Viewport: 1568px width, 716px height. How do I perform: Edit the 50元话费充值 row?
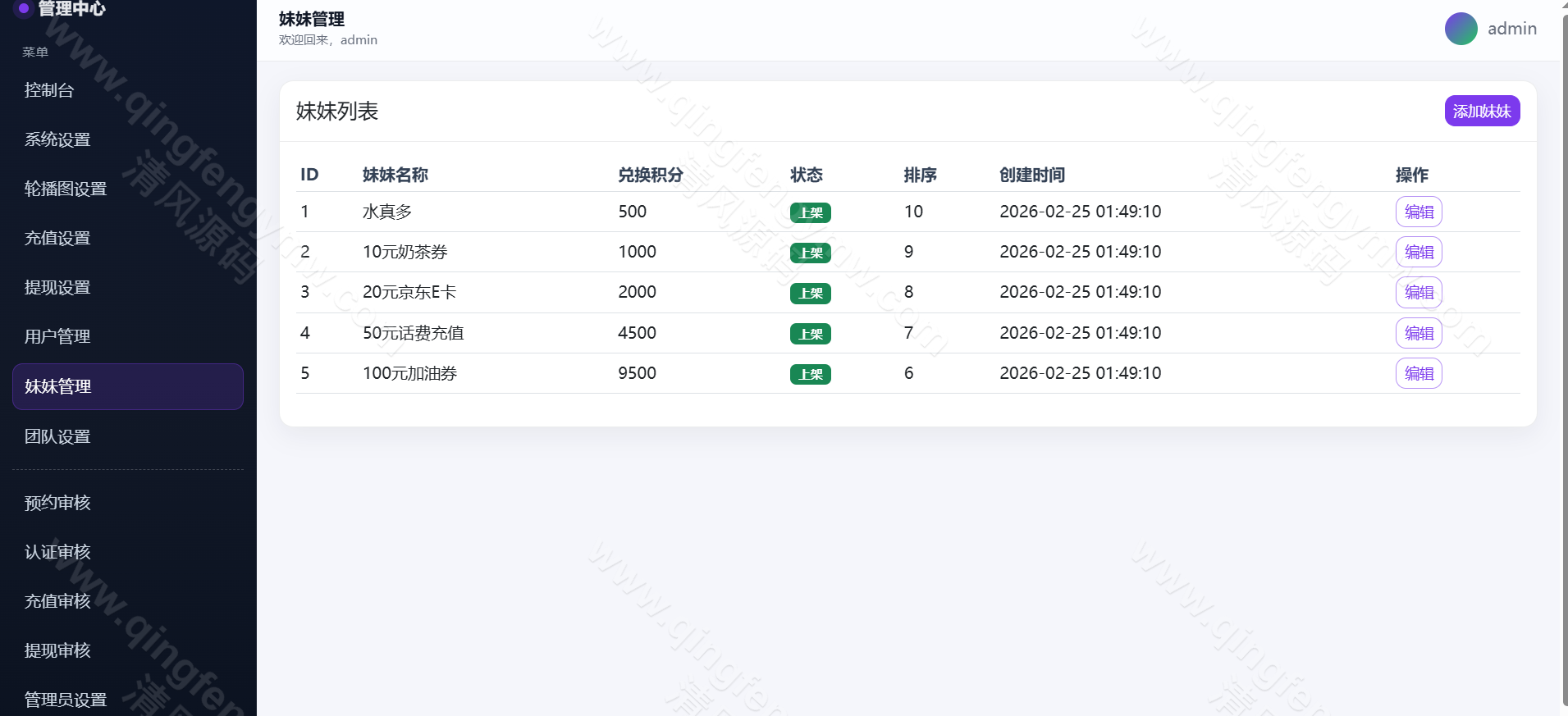pyautogui.click(x=1419, y=333)
